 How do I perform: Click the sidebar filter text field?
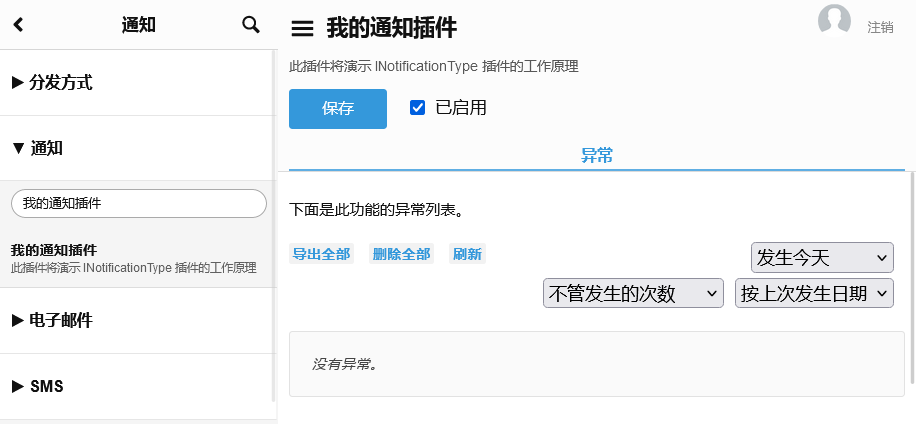(139, 203)
